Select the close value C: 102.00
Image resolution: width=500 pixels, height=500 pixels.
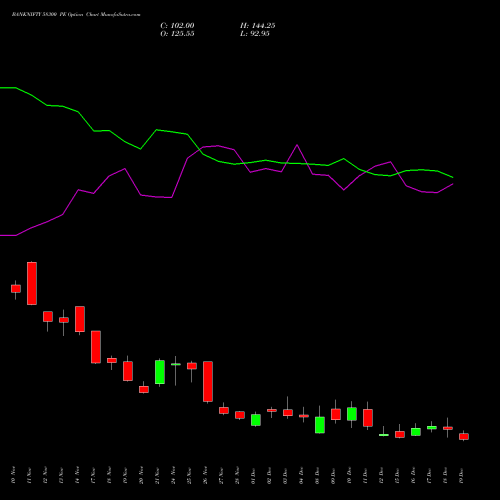(177, 26)
